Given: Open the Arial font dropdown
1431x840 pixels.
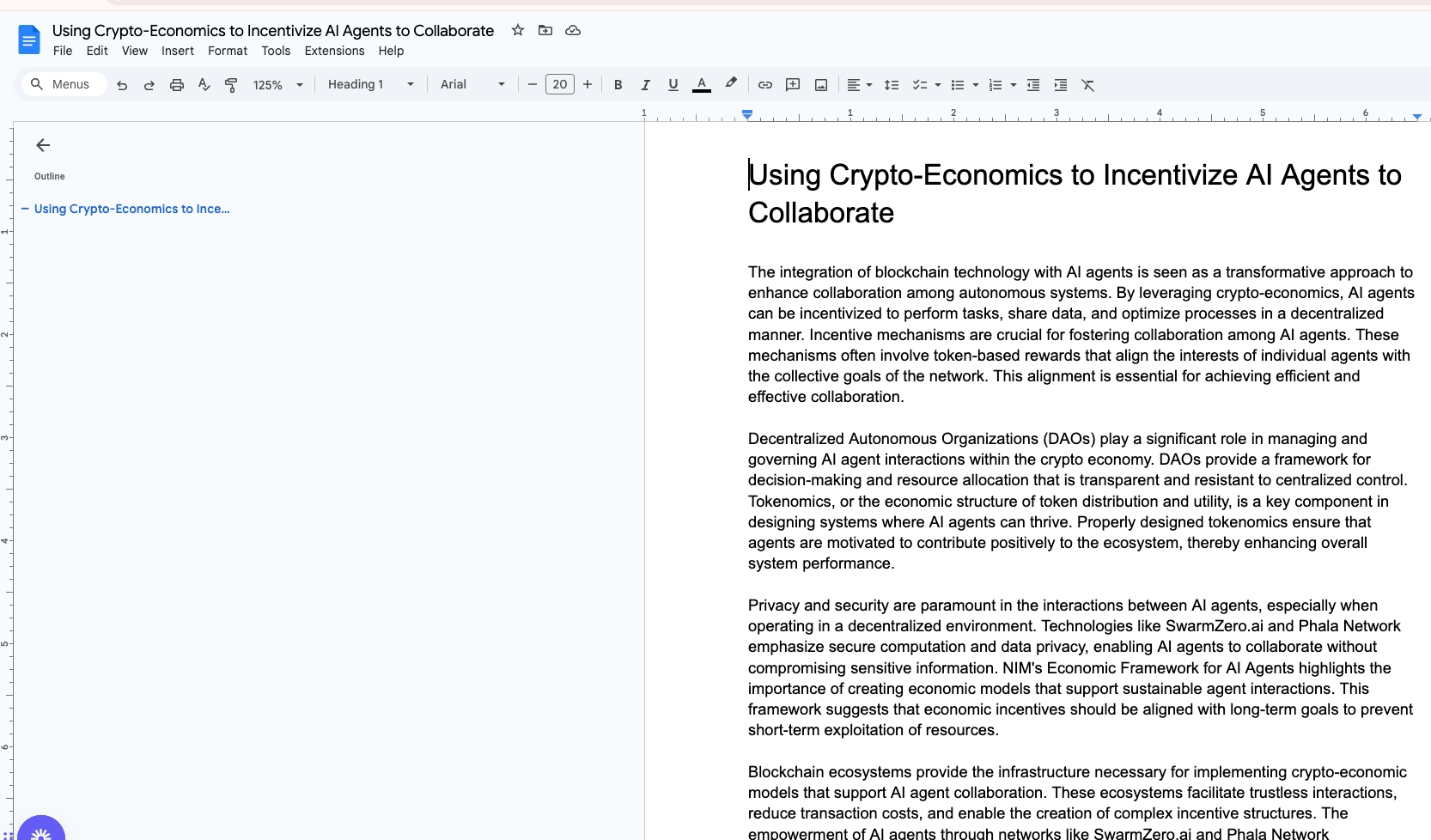Looking at the screenshot, I should tap(472, 84).
